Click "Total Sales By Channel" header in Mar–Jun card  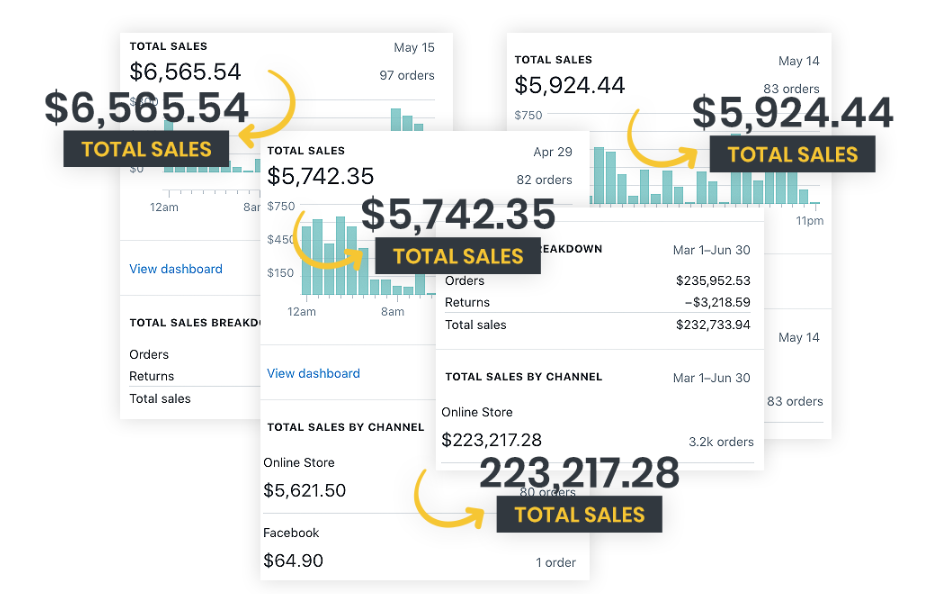click(524, 377)
